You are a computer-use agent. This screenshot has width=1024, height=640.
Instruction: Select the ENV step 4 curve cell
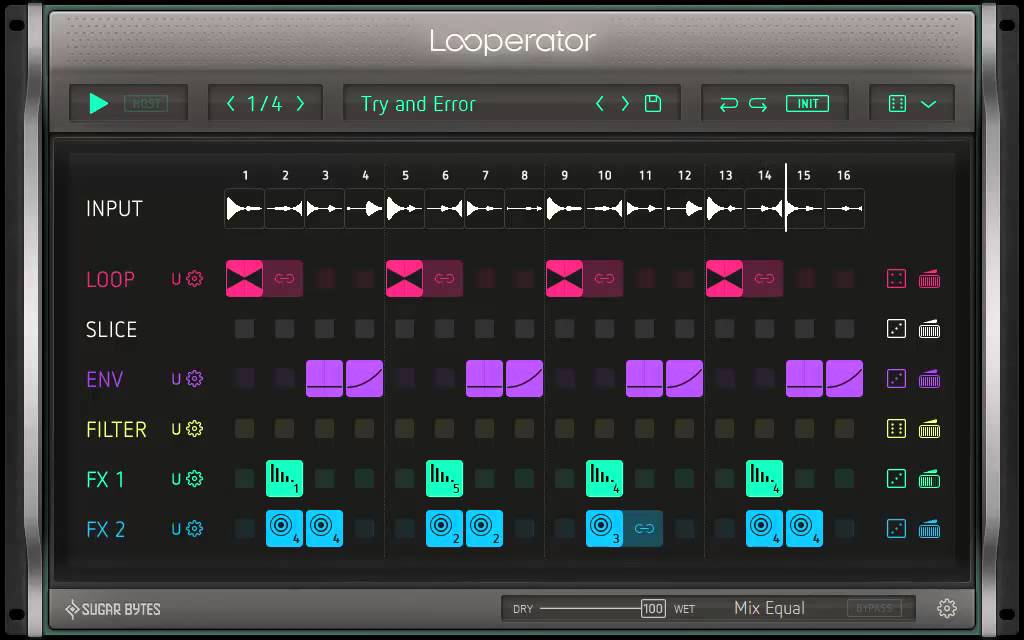[364, 379]
